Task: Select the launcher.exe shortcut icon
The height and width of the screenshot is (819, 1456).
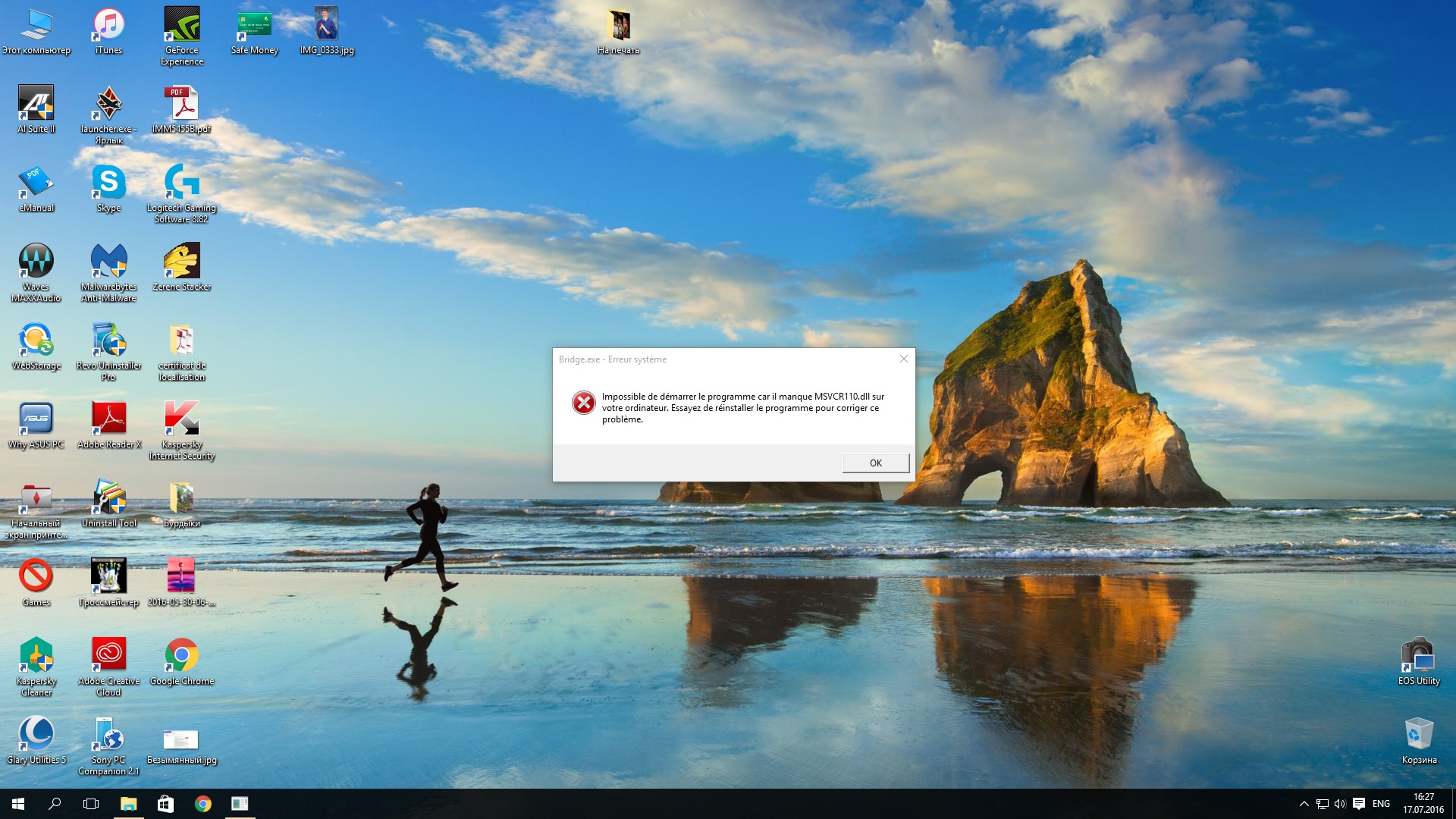Action: click(108, 115)
